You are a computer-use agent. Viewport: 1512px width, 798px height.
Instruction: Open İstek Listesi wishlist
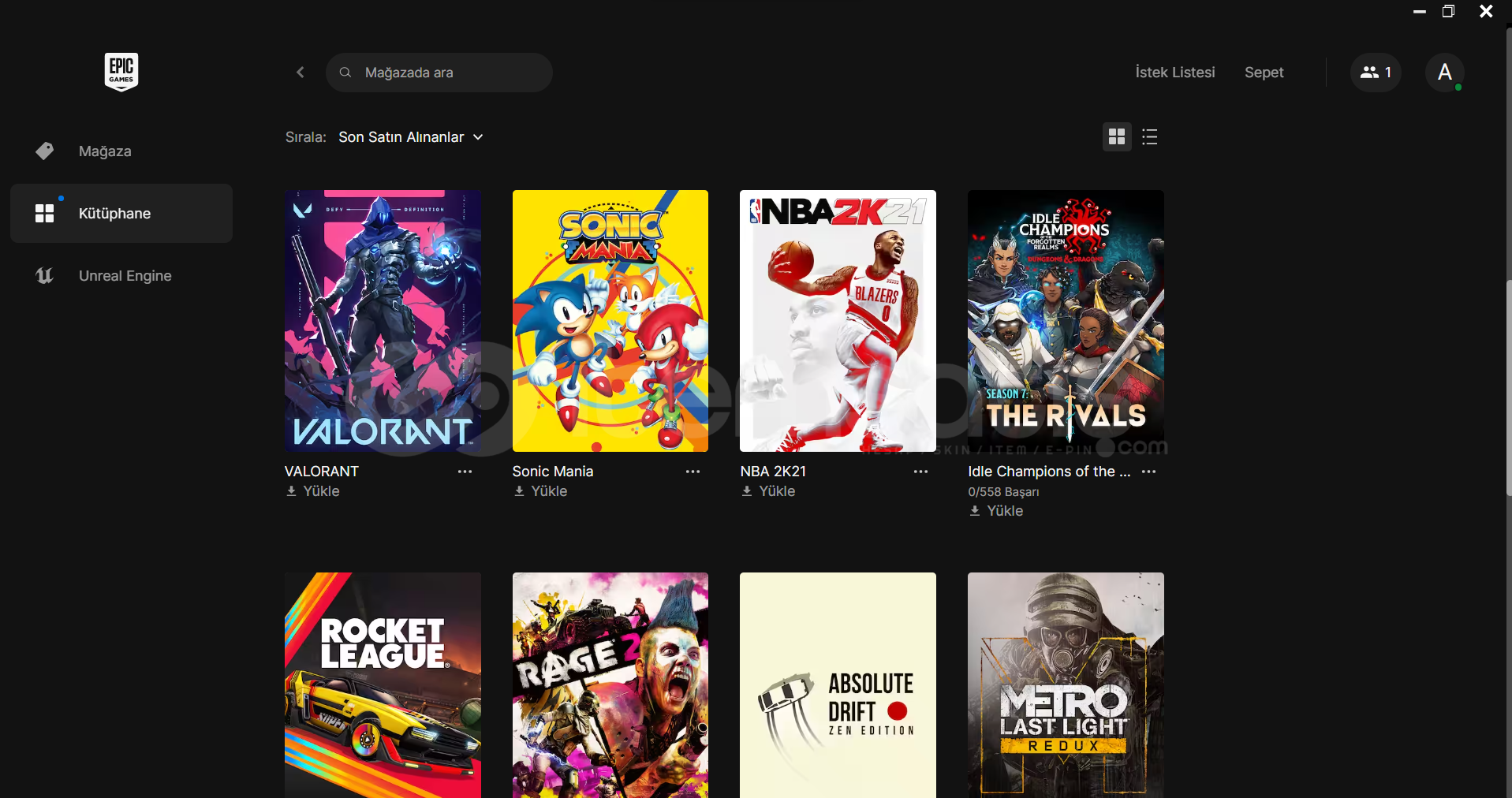coord(1175,73)
